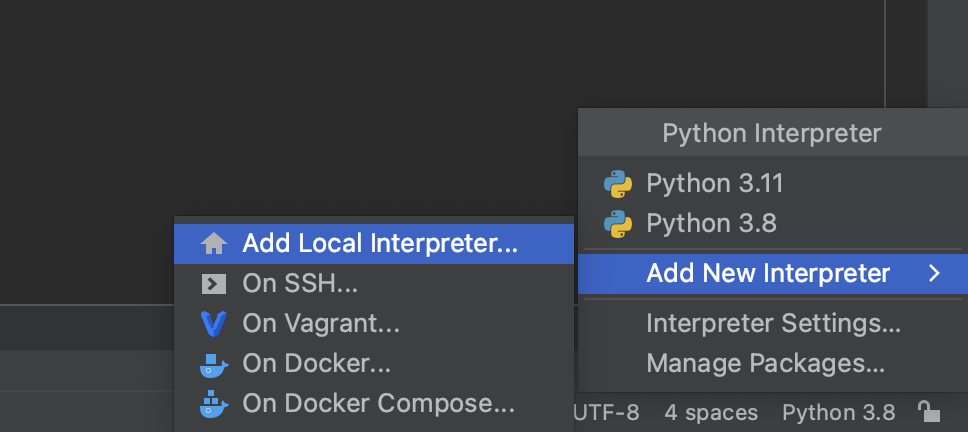Expand the Add New Interpreter submenu arrow
Image resolution: width=968 pixels, height=432 pixels.
pos(934,273)
